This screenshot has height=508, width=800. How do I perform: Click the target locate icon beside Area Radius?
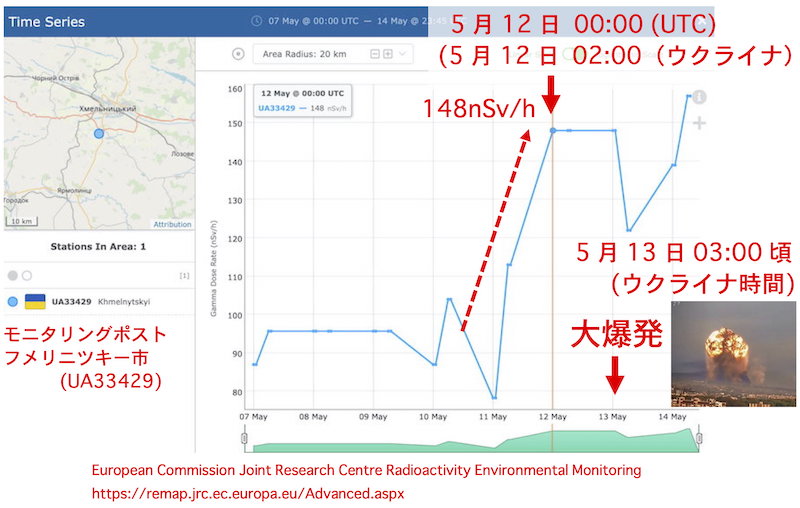click(238, 54)
